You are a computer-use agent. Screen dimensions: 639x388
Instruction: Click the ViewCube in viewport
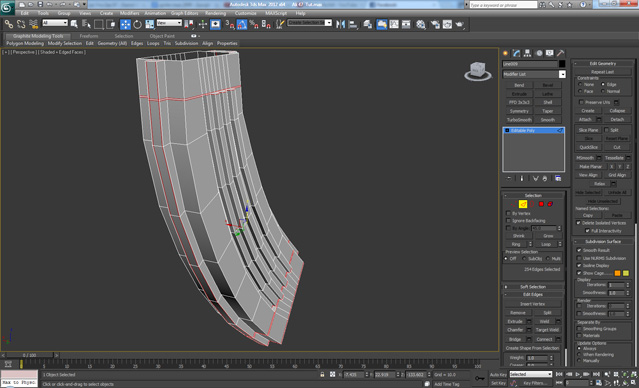coord(478,71)
